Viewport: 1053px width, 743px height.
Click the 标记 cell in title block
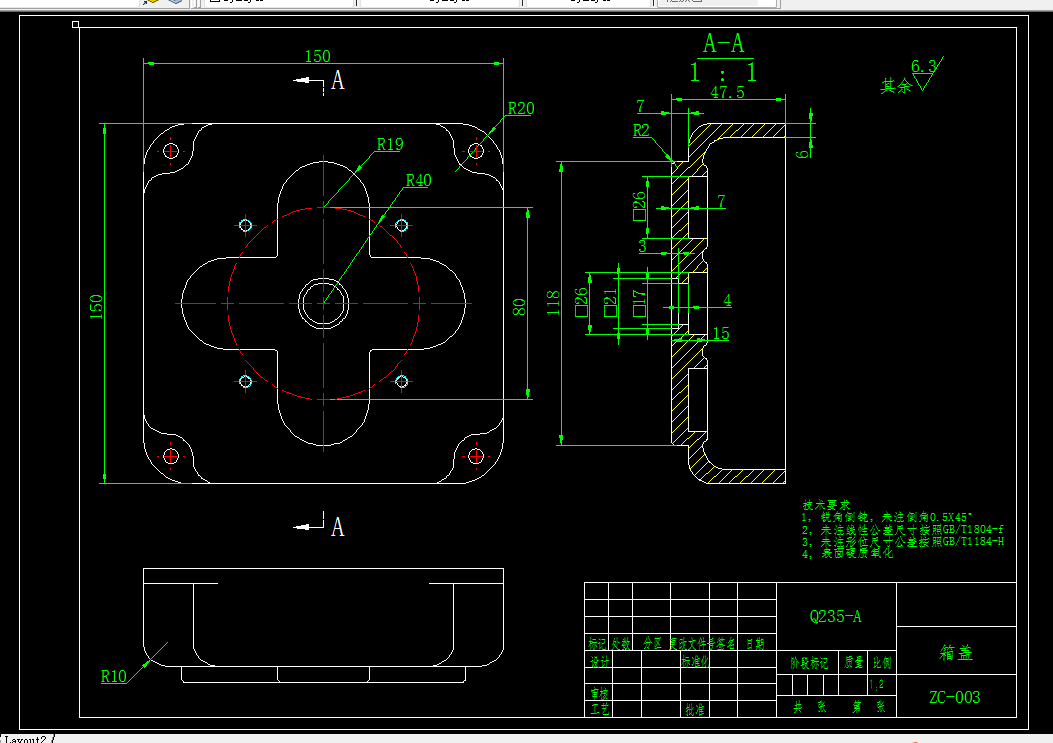click(597, 644)
